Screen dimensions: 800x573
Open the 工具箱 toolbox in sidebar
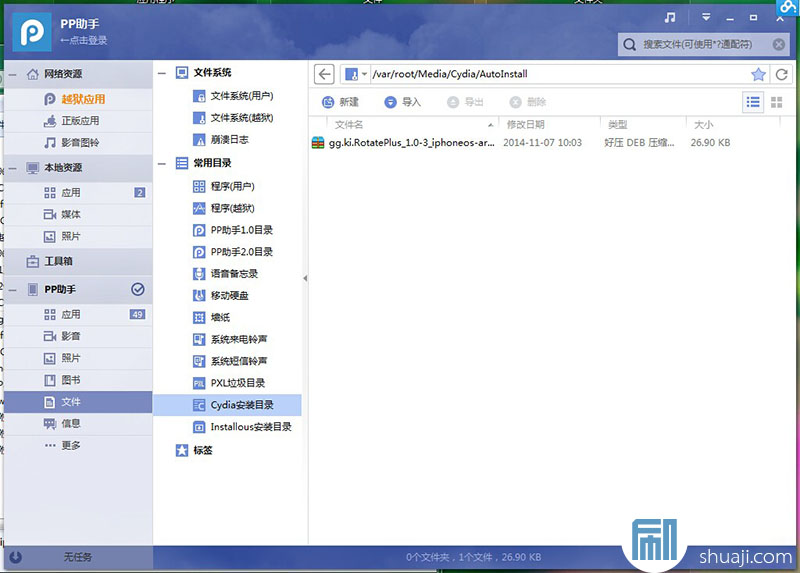coord(58,262)
